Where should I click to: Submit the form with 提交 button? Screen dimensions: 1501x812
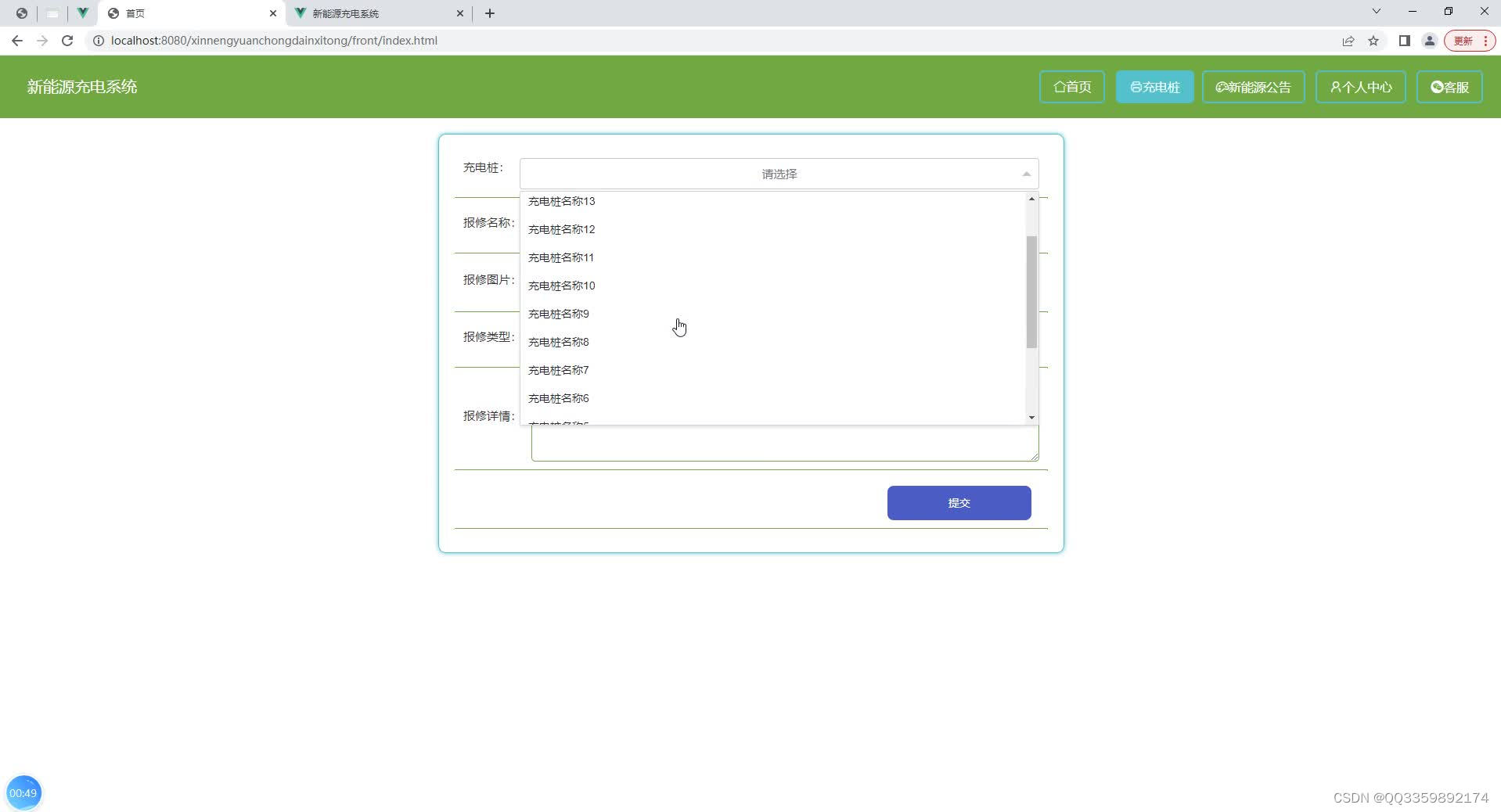959,503
